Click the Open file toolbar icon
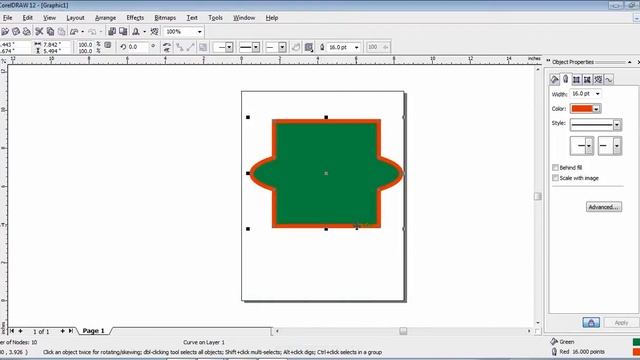640x360 pixels. pos(5,31)
